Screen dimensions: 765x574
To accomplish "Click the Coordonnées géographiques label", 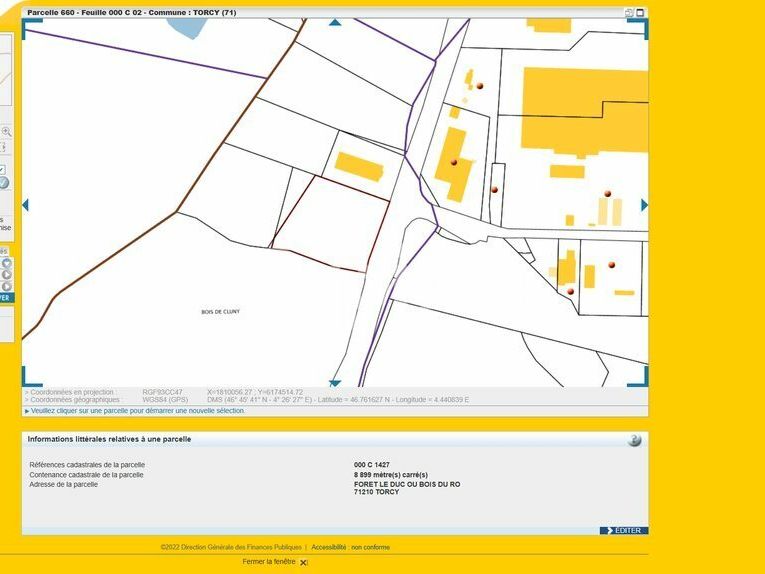I will 72,399.
